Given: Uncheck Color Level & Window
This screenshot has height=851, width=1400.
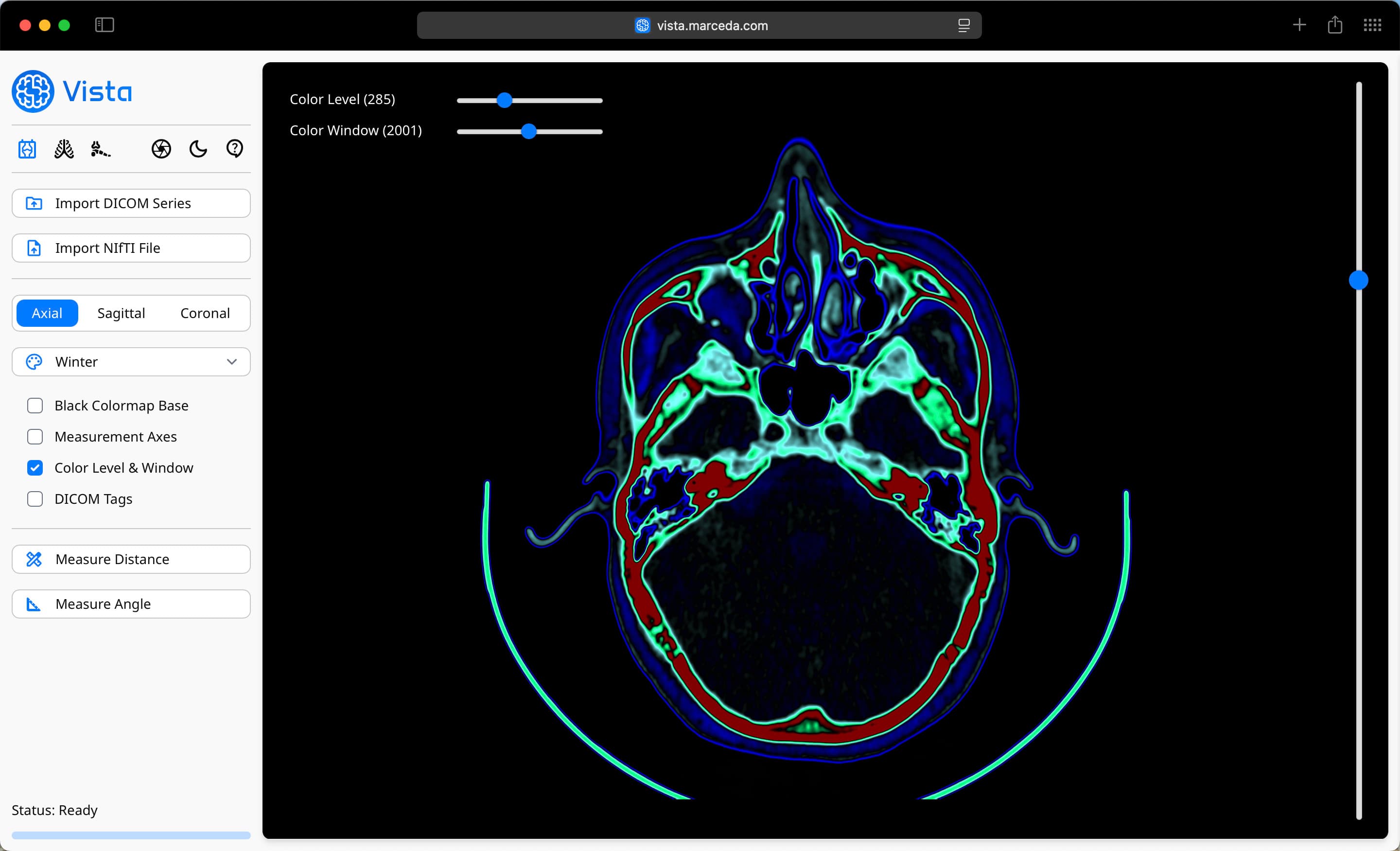Looking at the screenshot, I should coord(35,468).
